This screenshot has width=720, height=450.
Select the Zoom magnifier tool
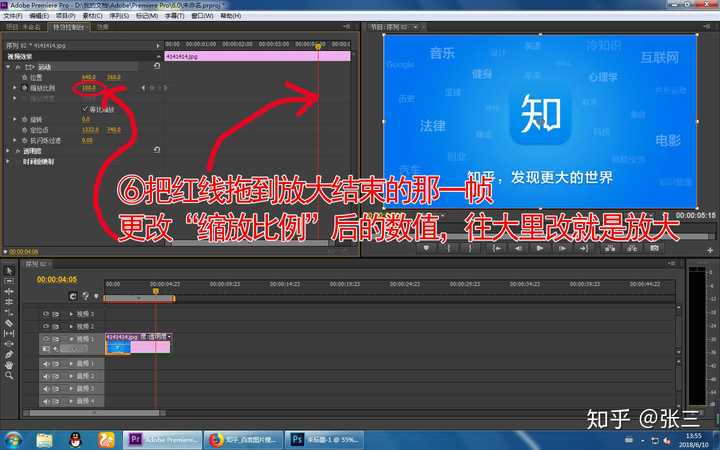[9, 376]
